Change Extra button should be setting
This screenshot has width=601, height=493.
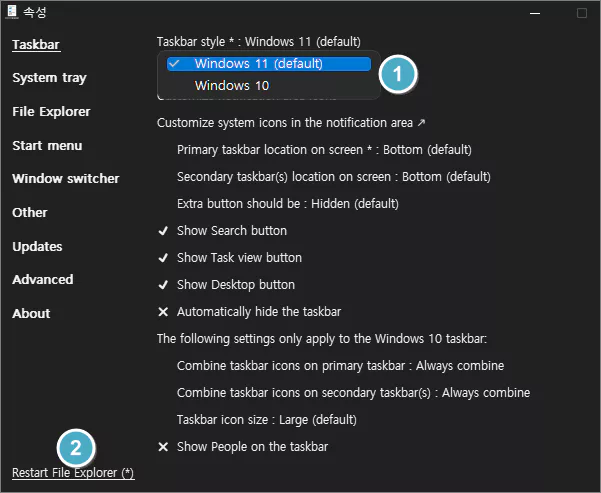(x=288, y=204)
